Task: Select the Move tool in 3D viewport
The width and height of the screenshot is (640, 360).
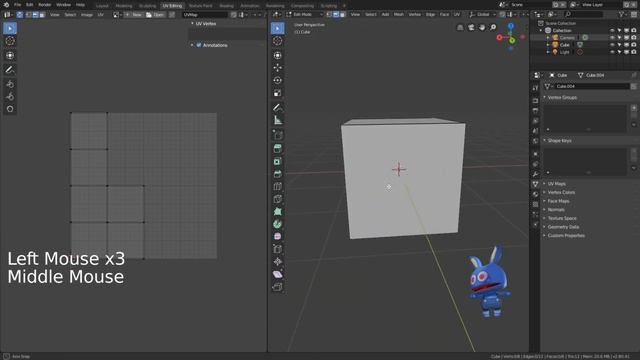Action: coord(278,67)
